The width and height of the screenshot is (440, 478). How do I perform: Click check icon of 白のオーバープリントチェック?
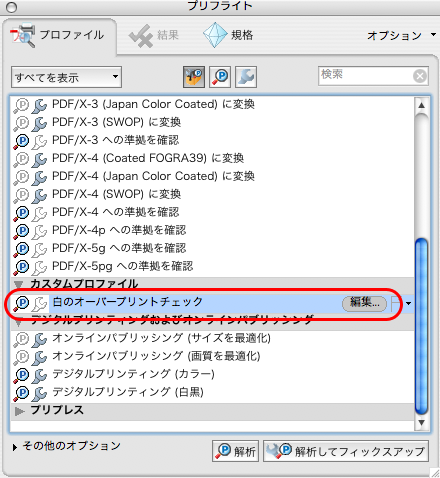pyautogui.click(x=21, y=303)
